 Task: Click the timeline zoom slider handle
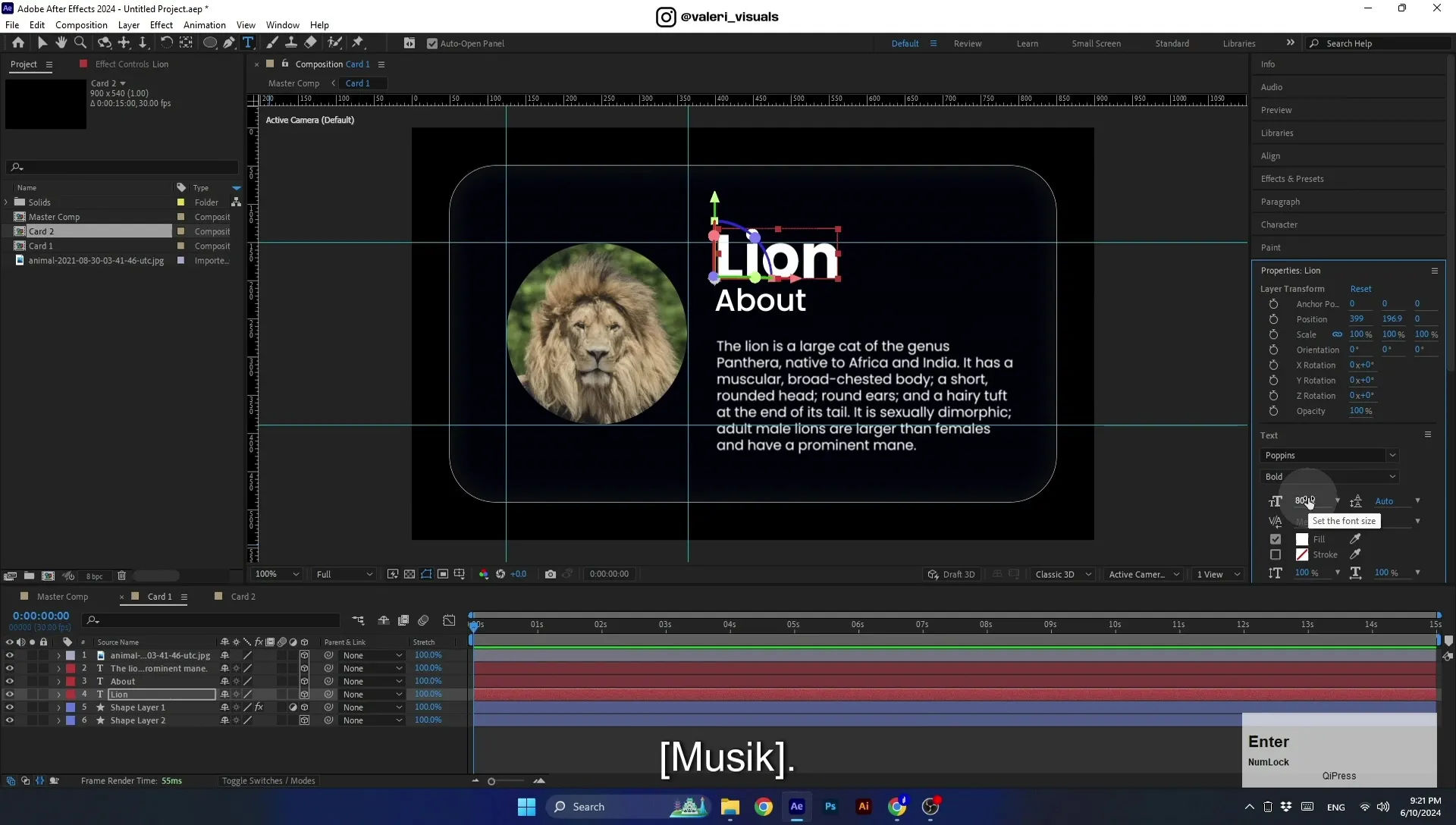pyautogui.click(x=491, y=782)
